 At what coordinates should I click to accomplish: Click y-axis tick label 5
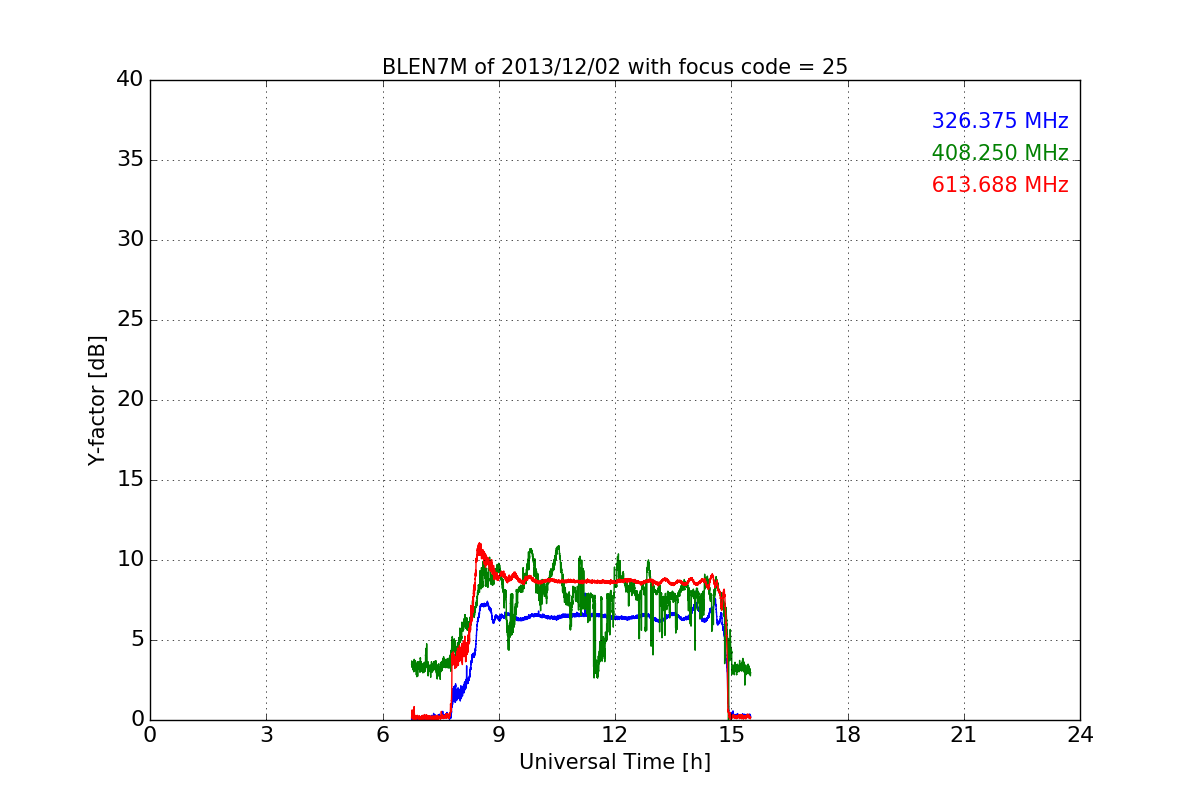[136, 640]
